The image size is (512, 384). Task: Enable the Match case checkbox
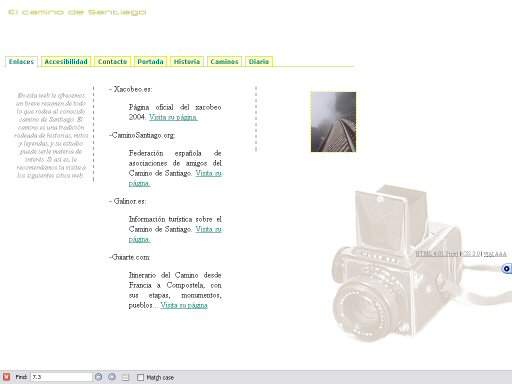[x=141, y=377]
